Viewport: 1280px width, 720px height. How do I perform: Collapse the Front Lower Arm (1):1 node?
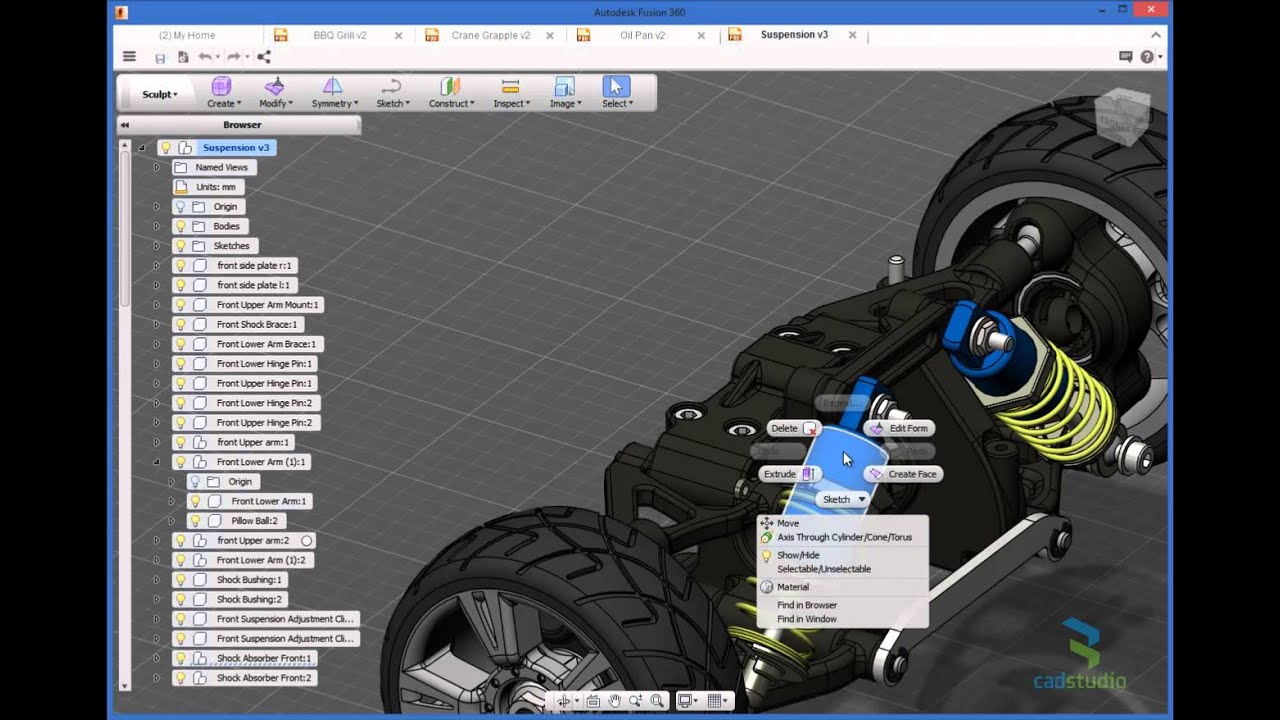tap(156, 462)
